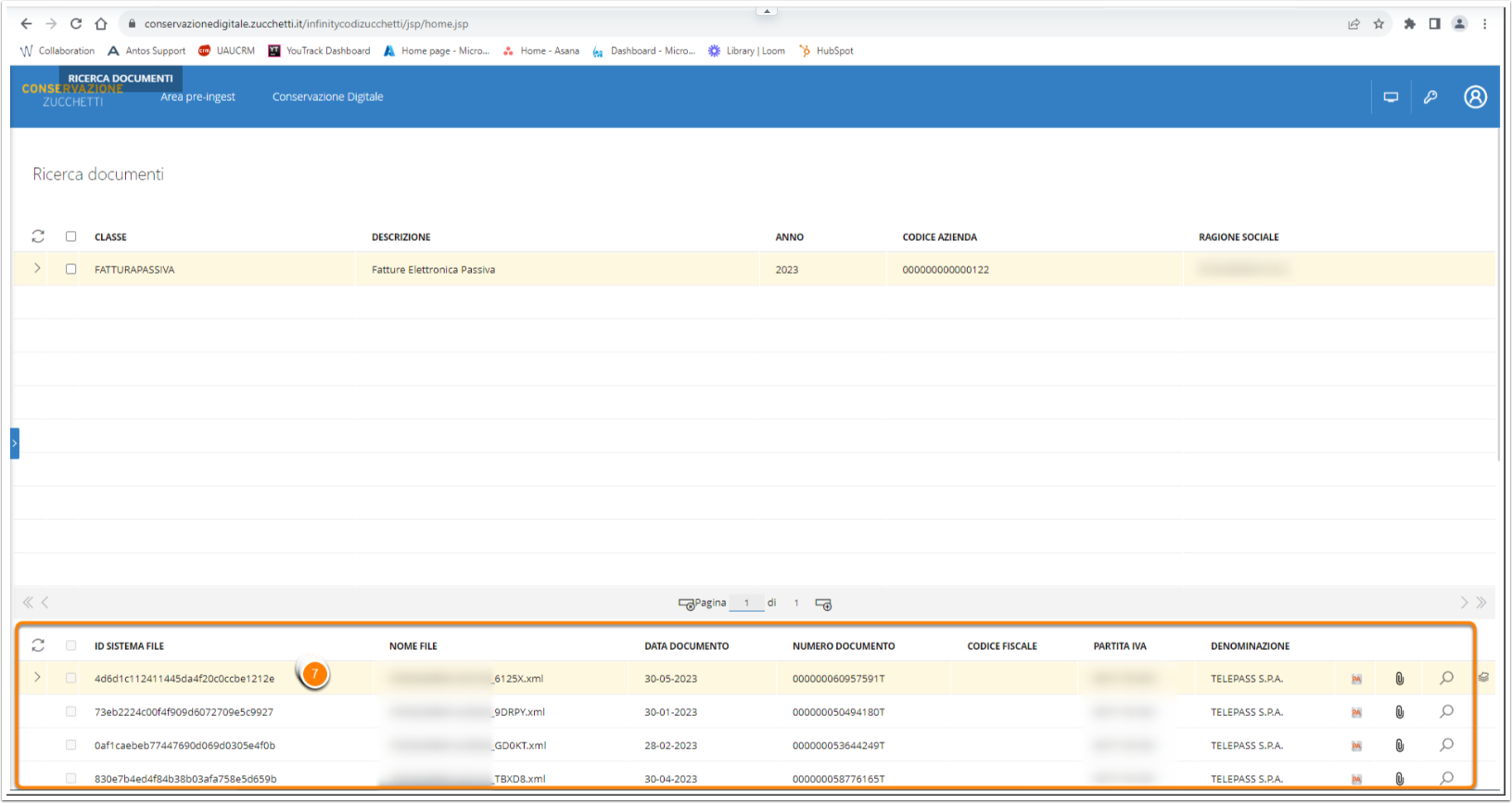
Task: Open attachments of 000000050494180T document
Action: (1400, 712)
